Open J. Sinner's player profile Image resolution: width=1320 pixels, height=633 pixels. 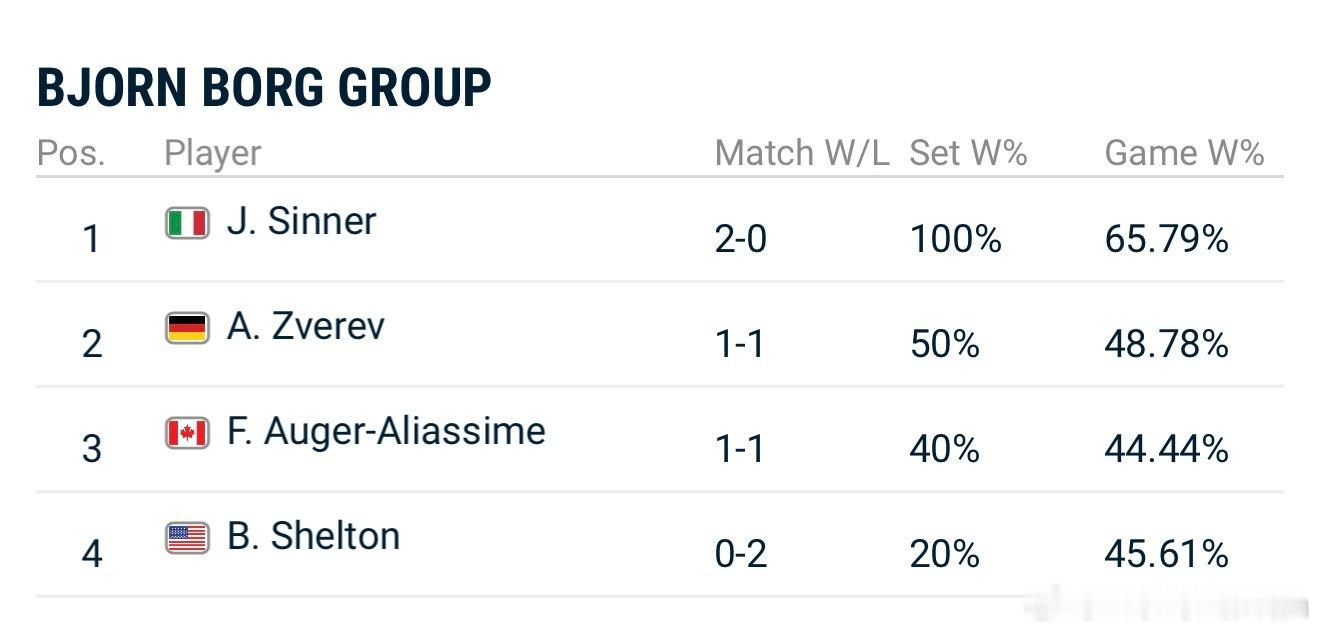(301, 221)
